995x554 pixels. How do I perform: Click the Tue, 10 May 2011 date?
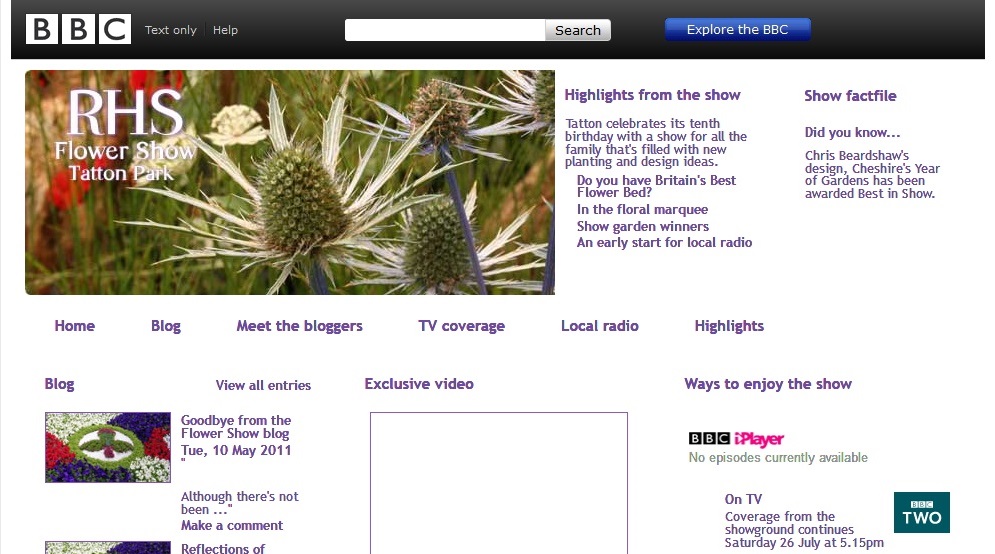[x=236, y=451]
